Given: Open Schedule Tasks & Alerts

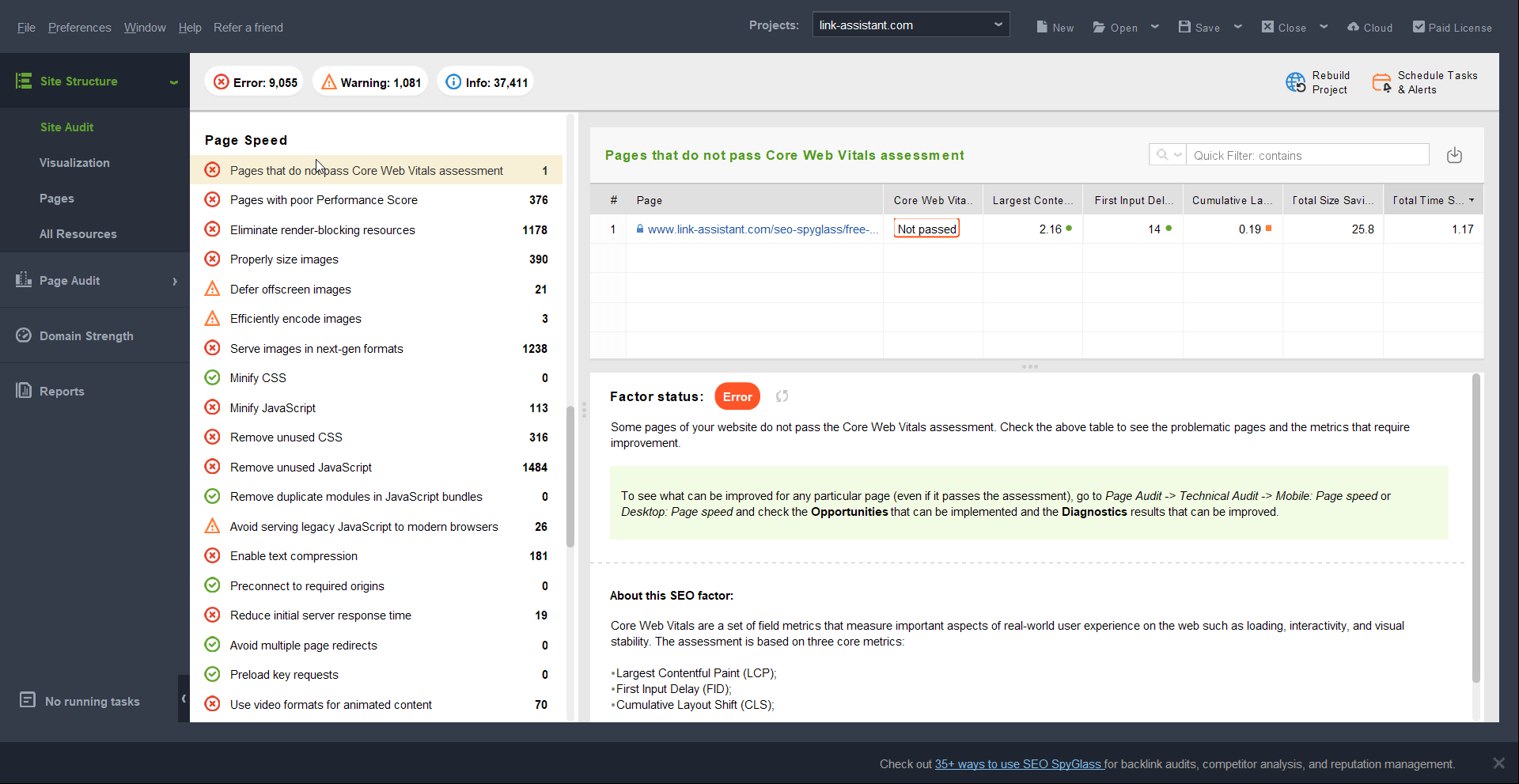Looking at the screenshot, I should [x=1426, y=82].
